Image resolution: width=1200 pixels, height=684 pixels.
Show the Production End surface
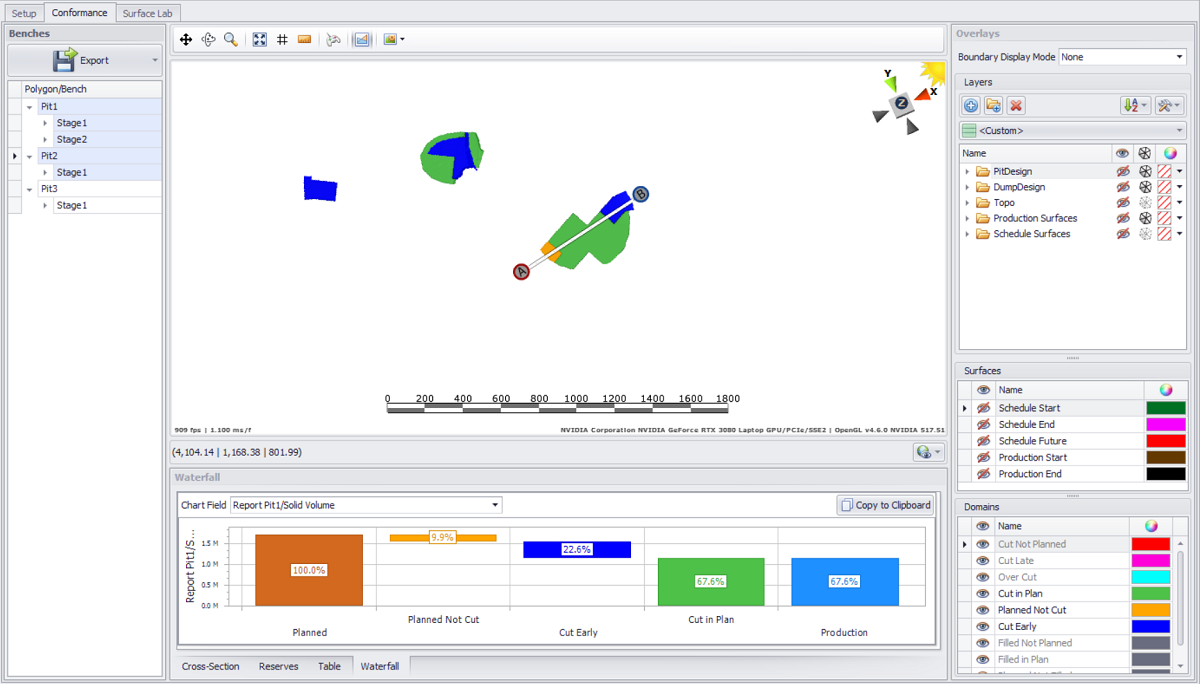click(x=984, y=474)
